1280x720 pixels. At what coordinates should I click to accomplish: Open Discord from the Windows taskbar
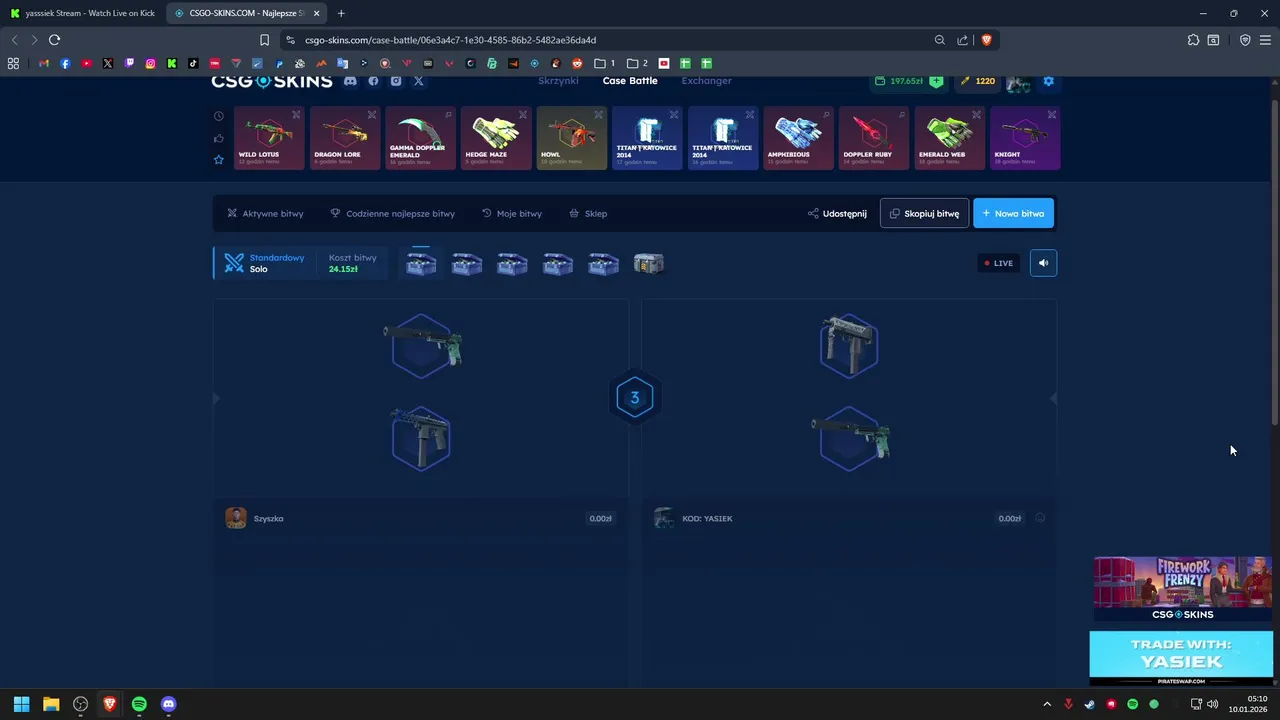168,704
